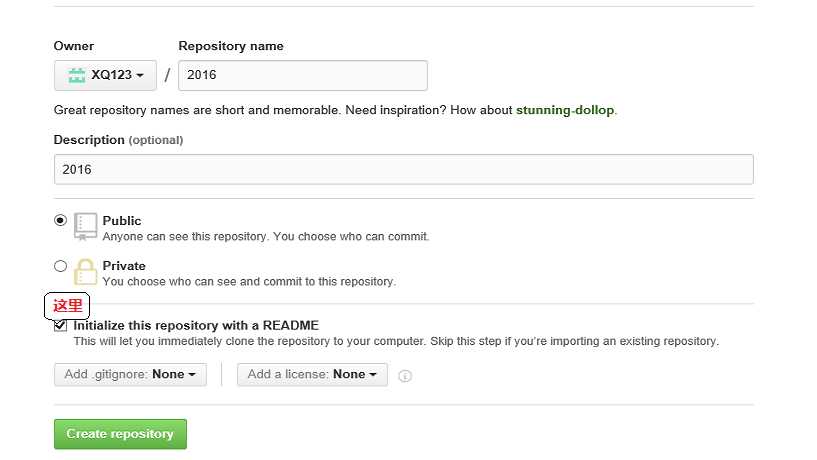Screen dimensions: 817x460
Task: Open the Owner dropdown caret next to XQ123
Action: tap(140, 76)
